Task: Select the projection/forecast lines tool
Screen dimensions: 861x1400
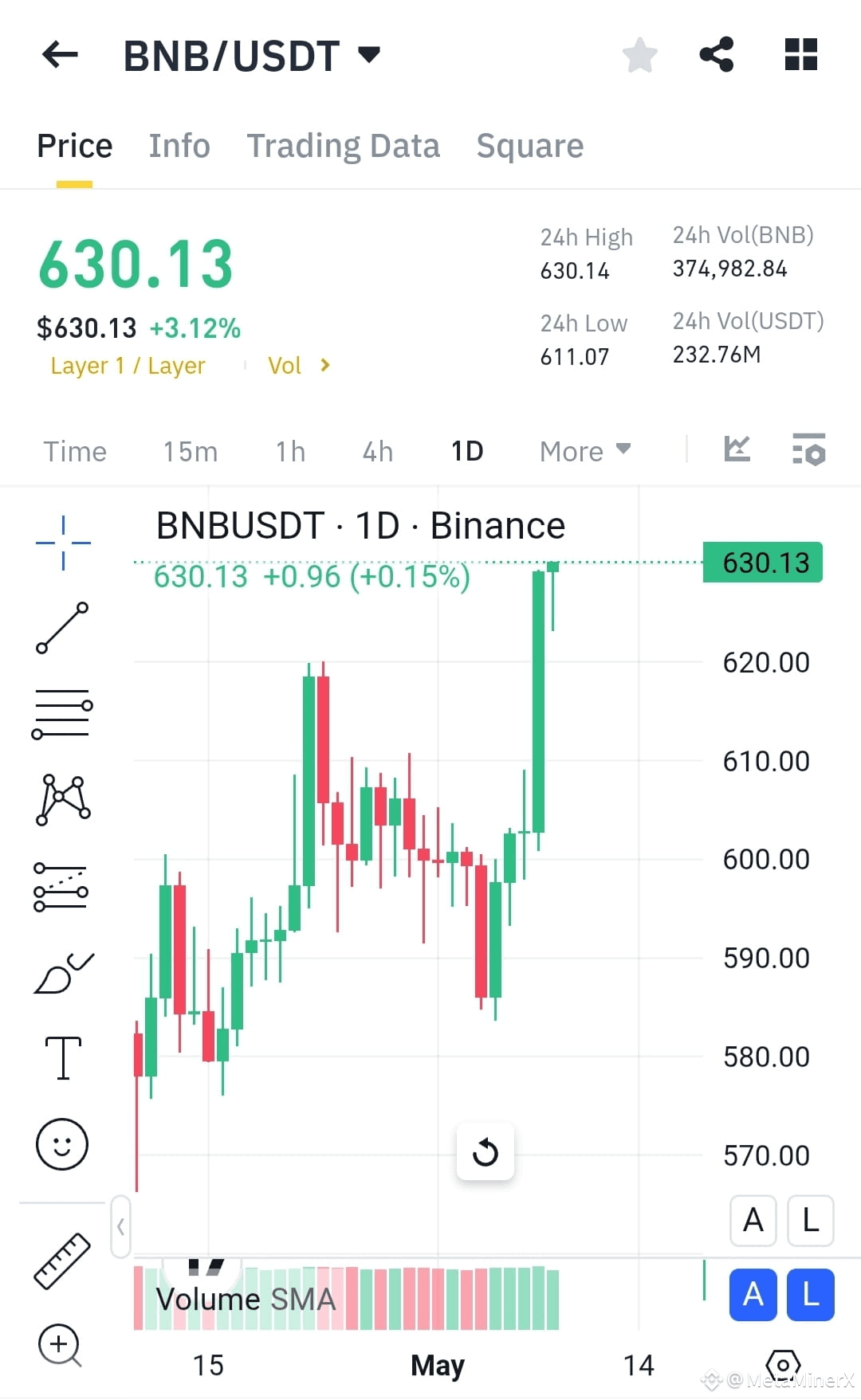Action: [x=61, y=886]
